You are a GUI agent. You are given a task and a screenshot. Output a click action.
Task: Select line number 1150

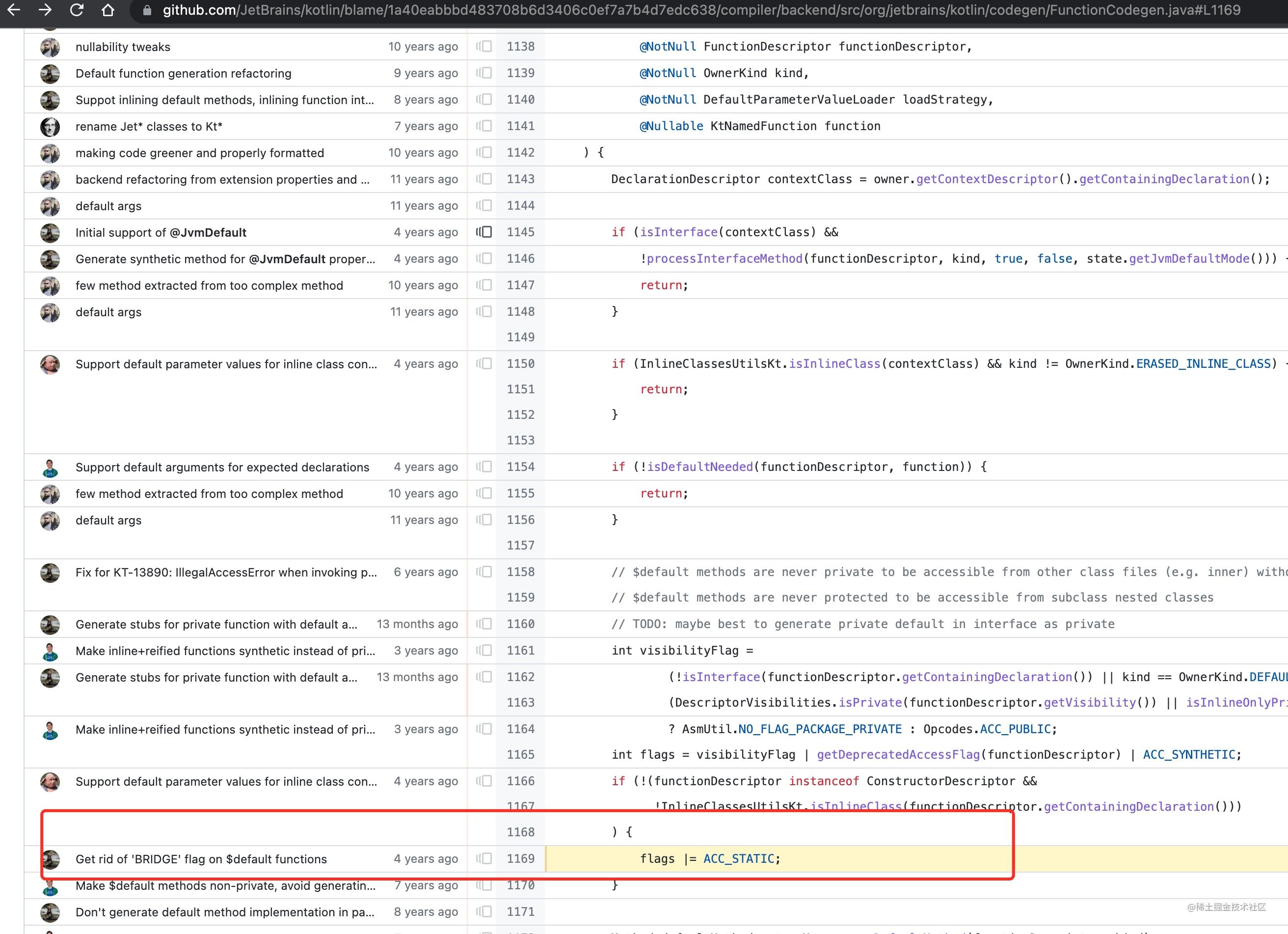click(521, 363)
